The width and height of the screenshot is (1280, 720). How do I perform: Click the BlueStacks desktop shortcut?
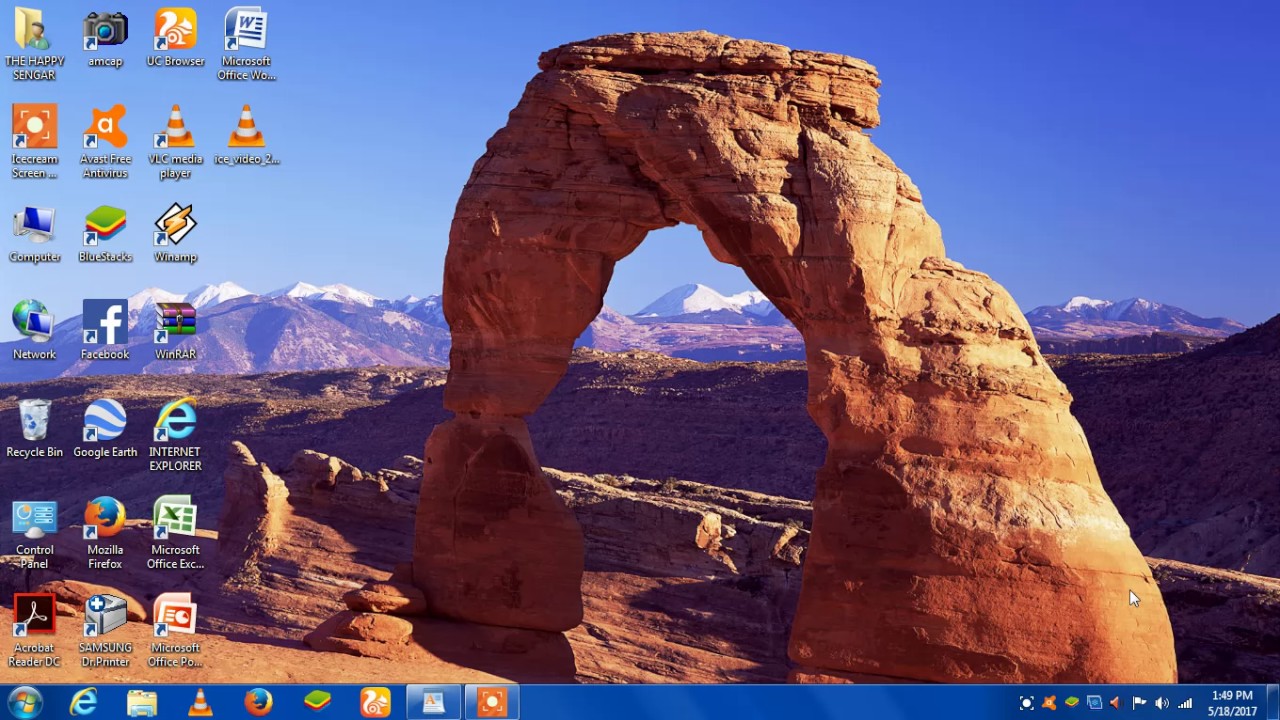[105, 233]
